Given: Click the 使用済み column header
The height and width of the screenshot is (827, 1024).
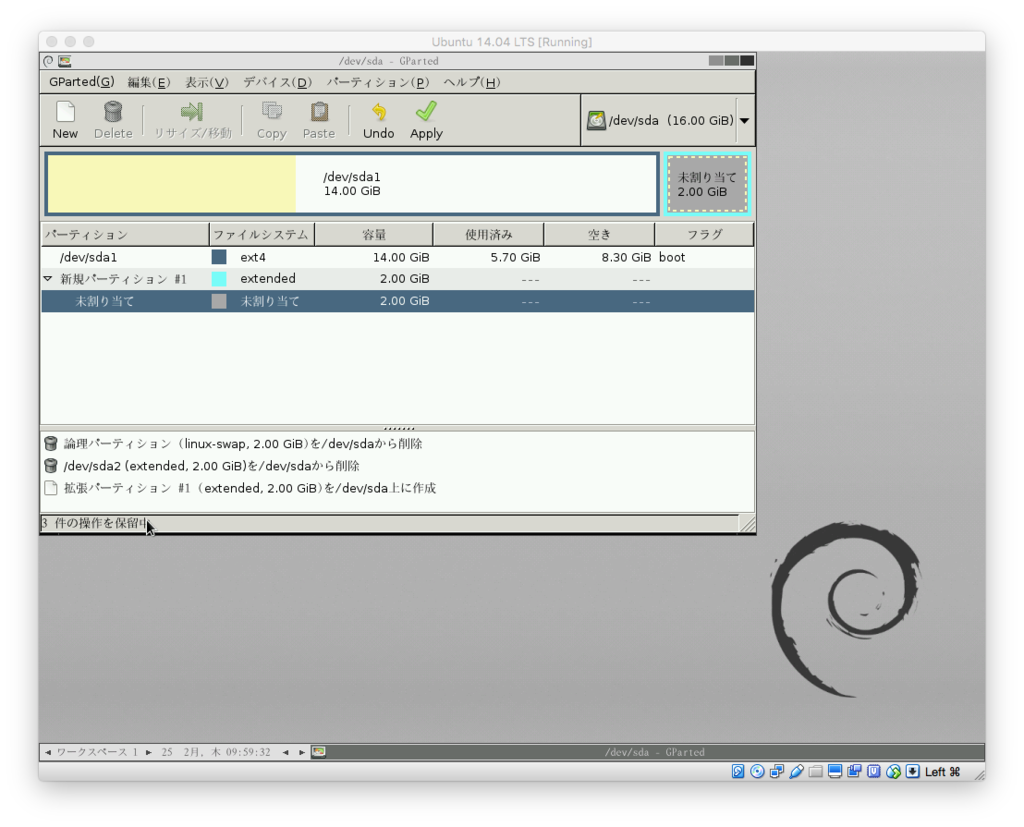Looking at the screenshot, I should 488,235.
